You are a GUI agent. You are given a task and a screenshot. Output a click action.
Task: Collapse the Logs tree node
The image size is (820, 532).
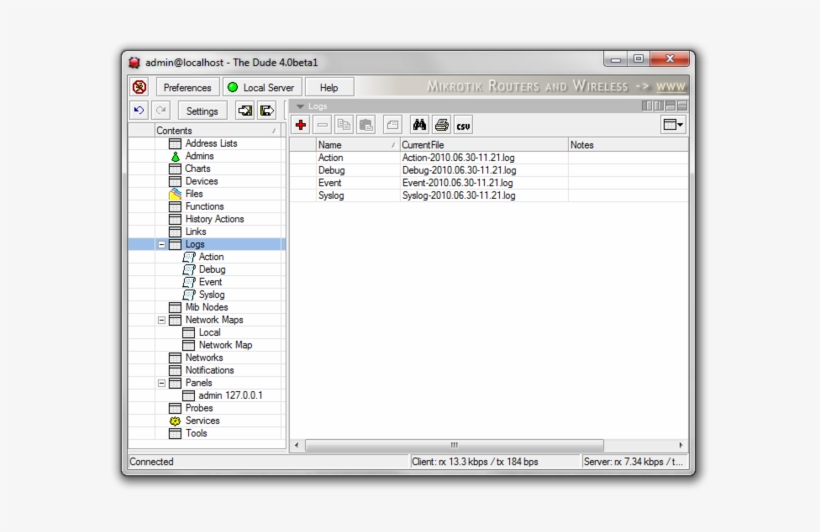click(x=162, y=244)
